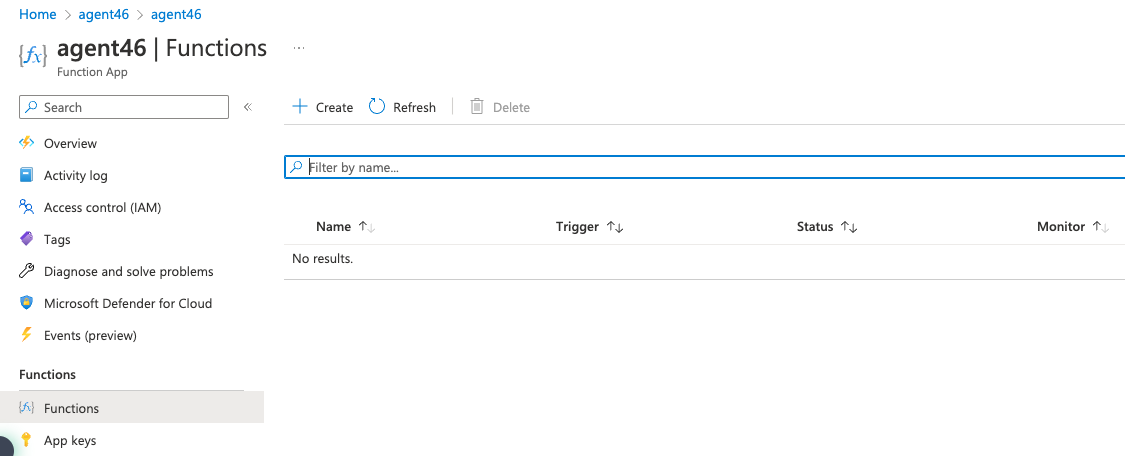Click first agent46 breadcrumb link

point(103,14)
